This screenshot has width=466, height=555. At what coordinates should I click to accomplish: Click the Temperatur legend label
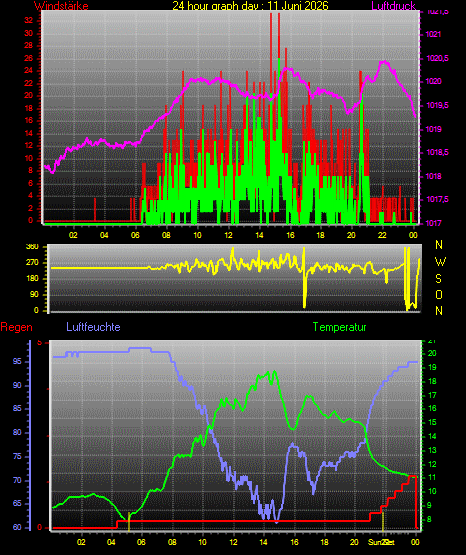339,327
